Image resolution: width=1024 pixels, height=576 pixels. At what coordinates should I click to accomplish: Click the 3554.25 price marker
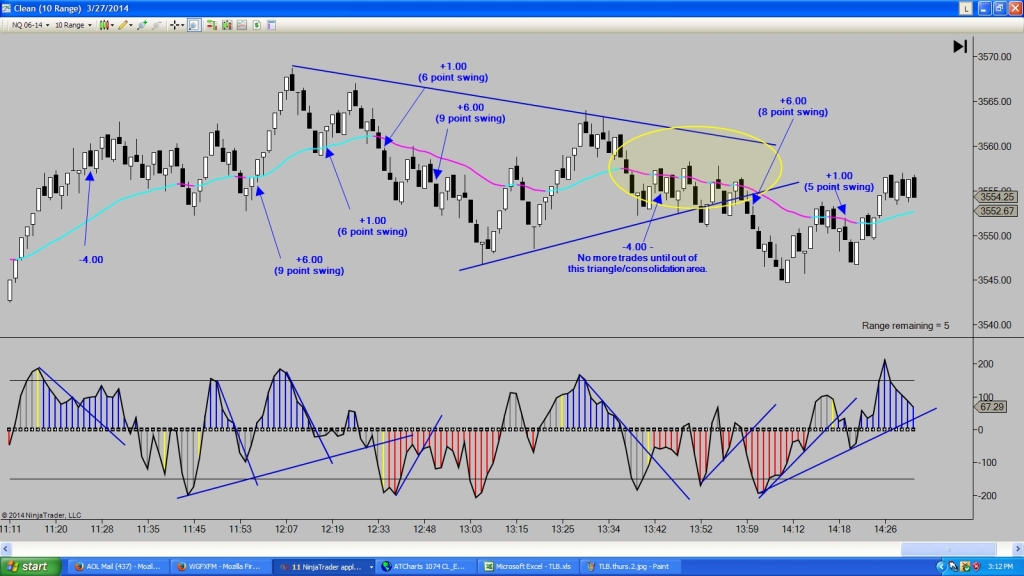tap(997, 197)
